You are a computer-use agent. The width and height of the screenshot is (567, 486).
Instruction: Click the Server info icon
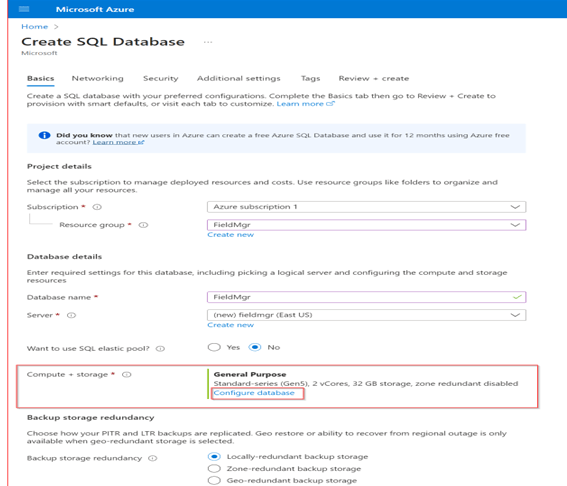pyautogui.click(x=72, y=315)
